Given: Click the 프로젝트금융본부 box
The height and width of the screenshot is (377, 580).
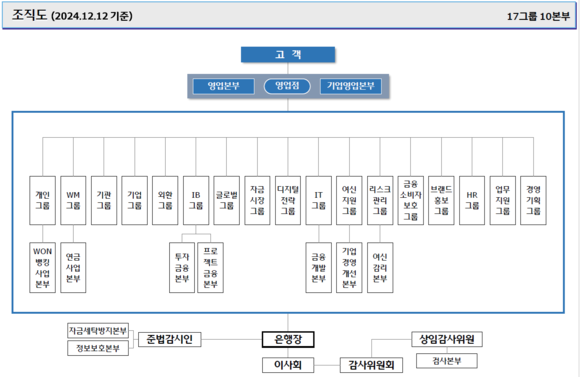Looking at the screenshot, I should pos(210,268).
